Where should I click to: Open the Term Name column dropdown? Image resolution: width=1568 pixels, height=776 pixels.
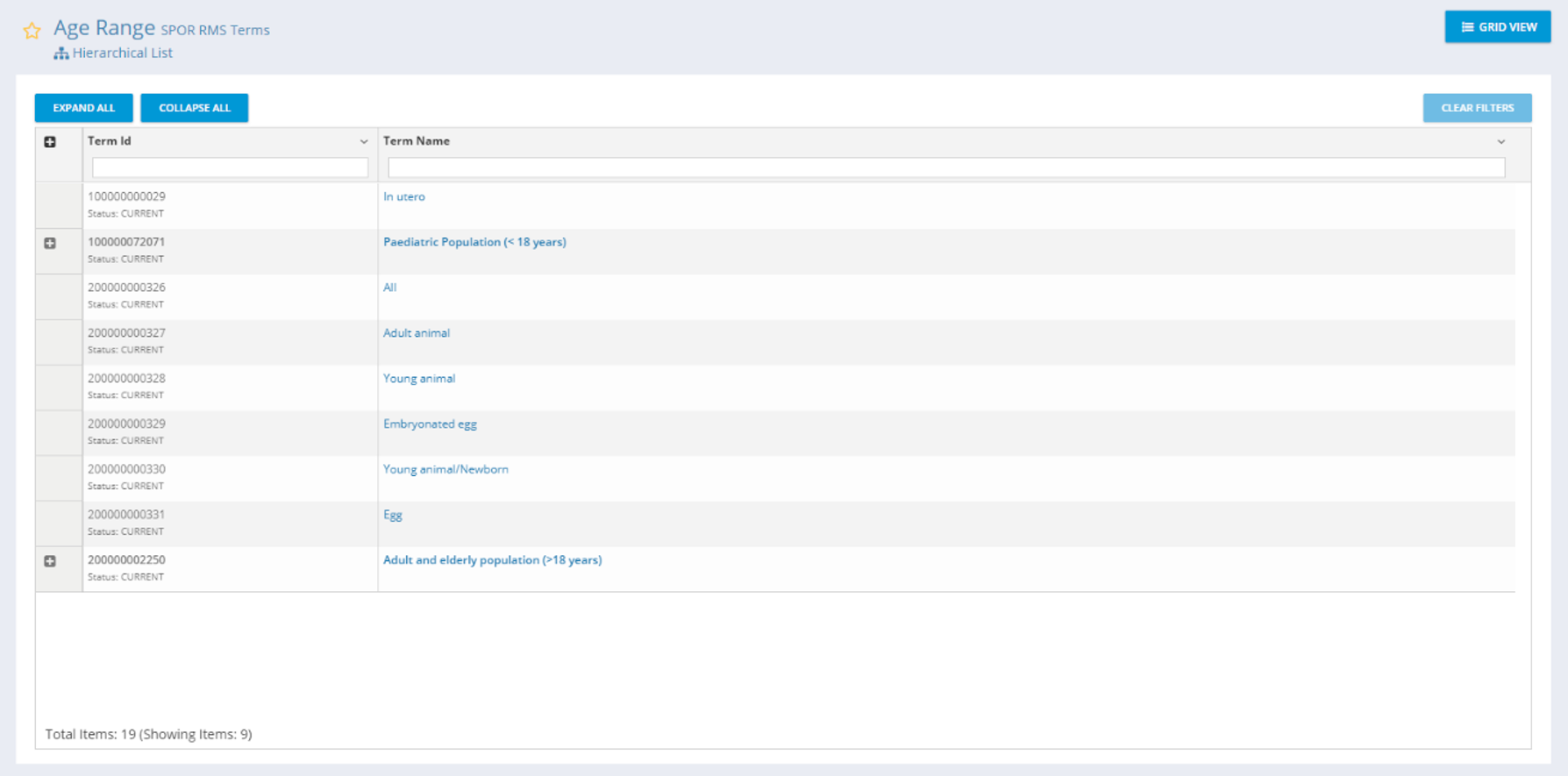coord(1500,142)
